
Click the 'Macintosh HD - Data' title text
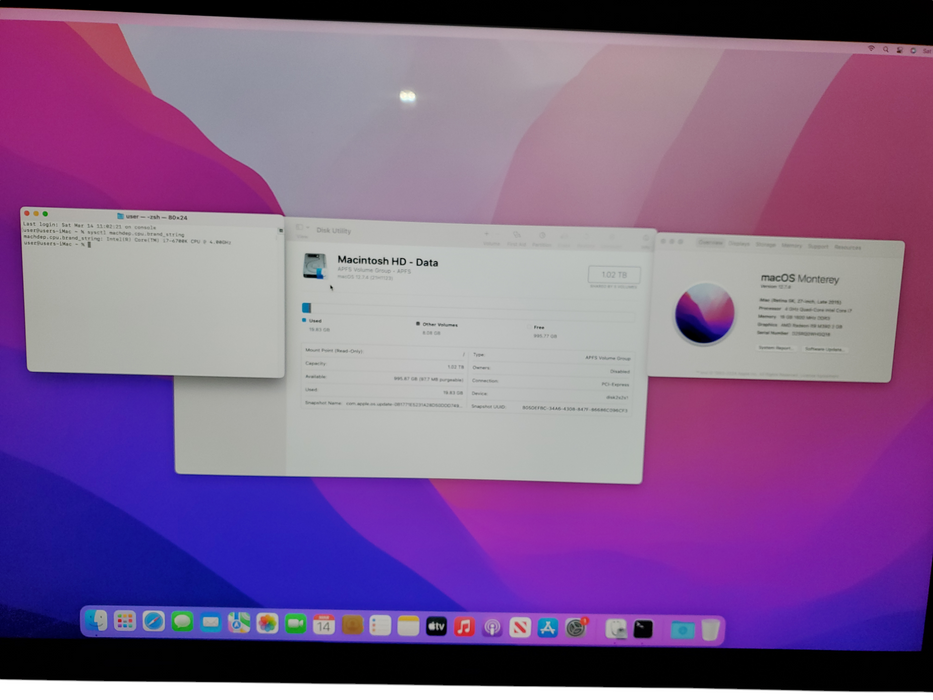click(387, 261)
